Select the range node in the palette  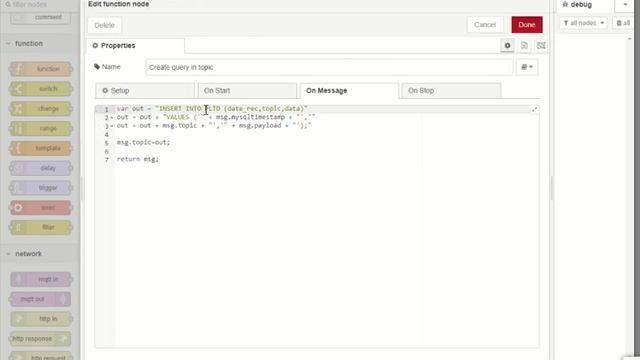41,129
